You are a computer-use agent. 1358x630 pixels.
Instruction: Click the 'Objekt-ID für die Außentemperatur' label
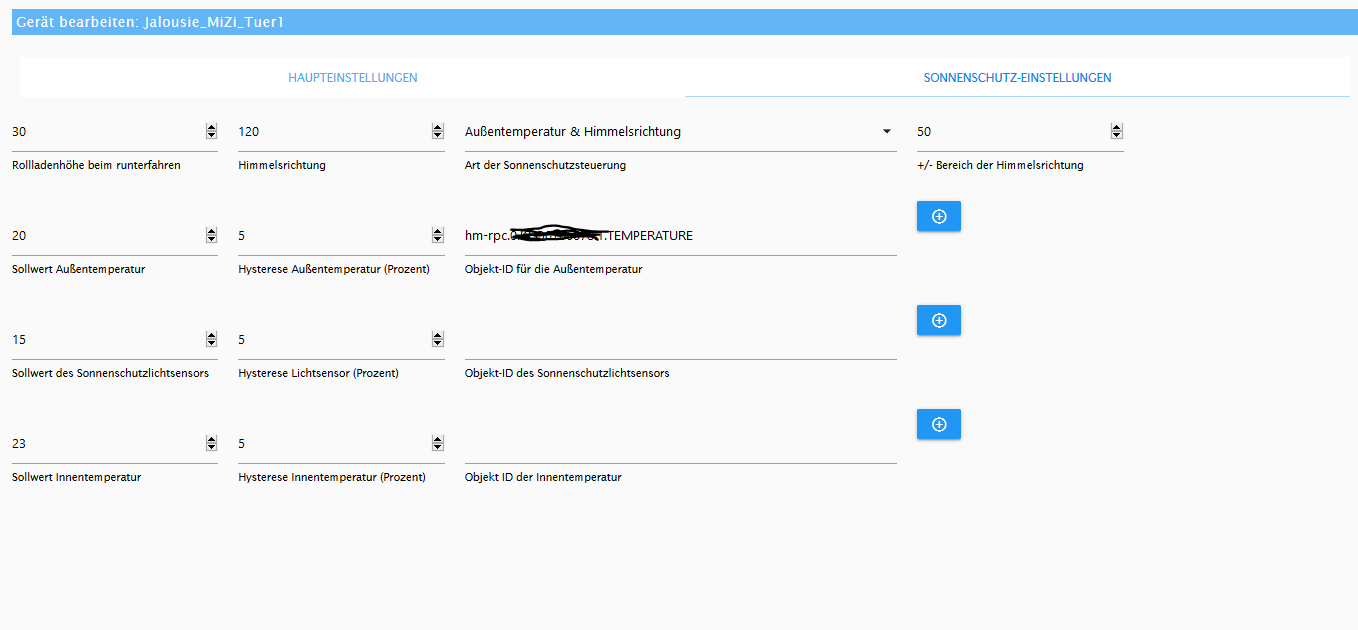[x=553, y=269]
